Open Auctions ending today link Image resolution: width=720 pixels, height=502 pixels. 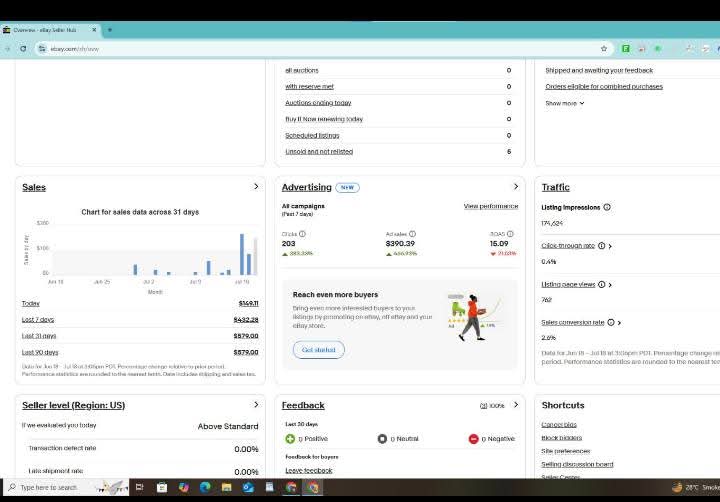click(318, 103)
